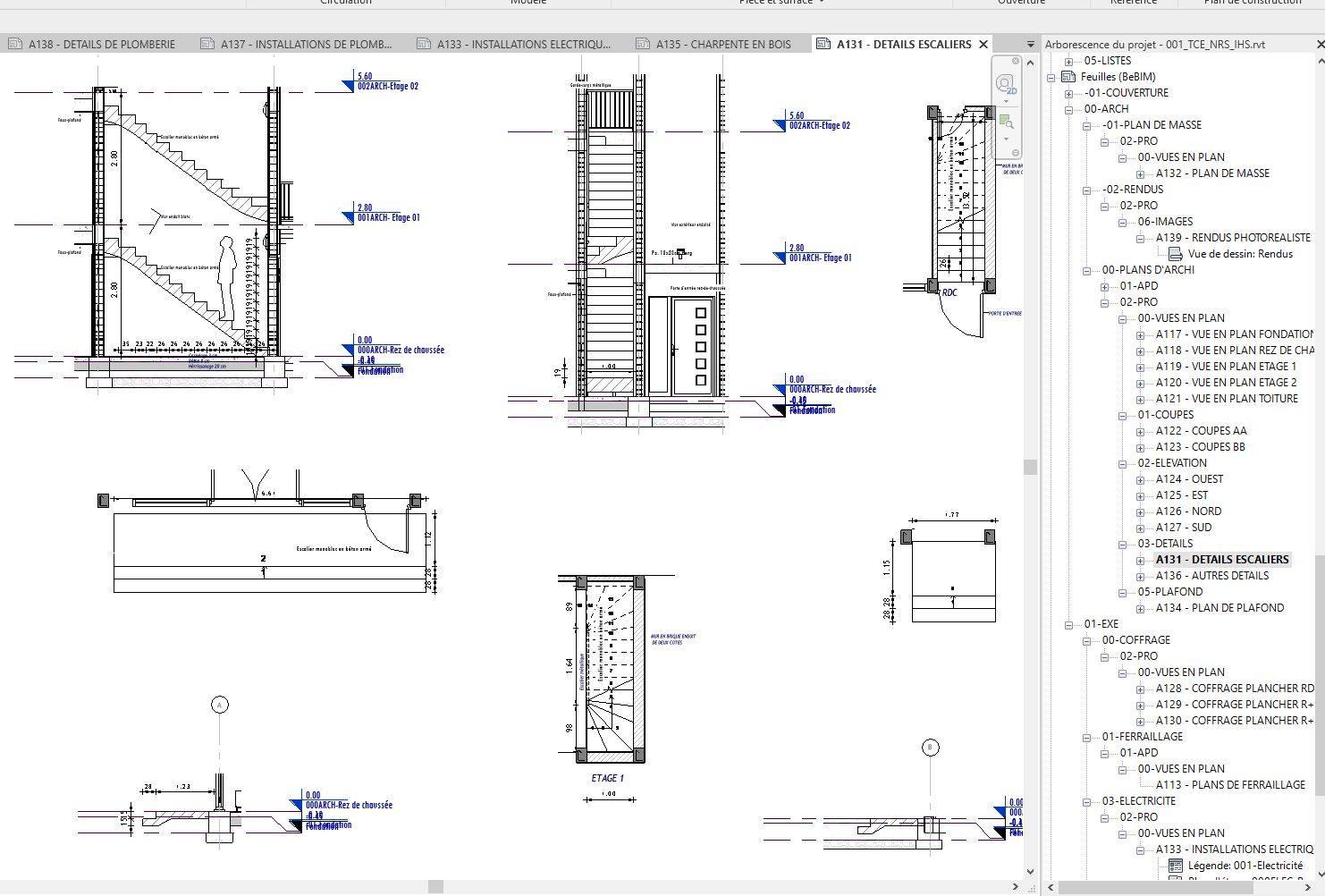This screenshot has width=1325, height=896.
Task: Select the A131 - DETAILS ESCALIERS tab
Action: 904,44
